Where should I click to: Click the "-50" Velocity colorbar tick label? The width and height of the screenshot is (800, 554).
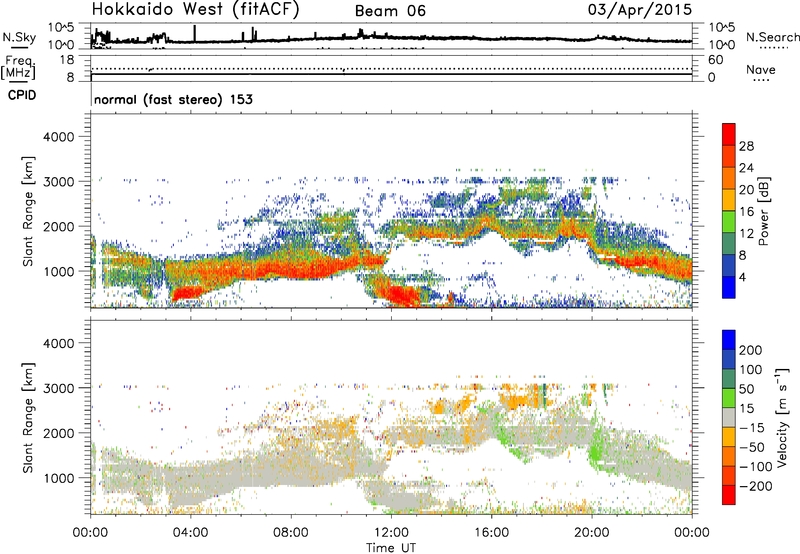pos(751,447)
